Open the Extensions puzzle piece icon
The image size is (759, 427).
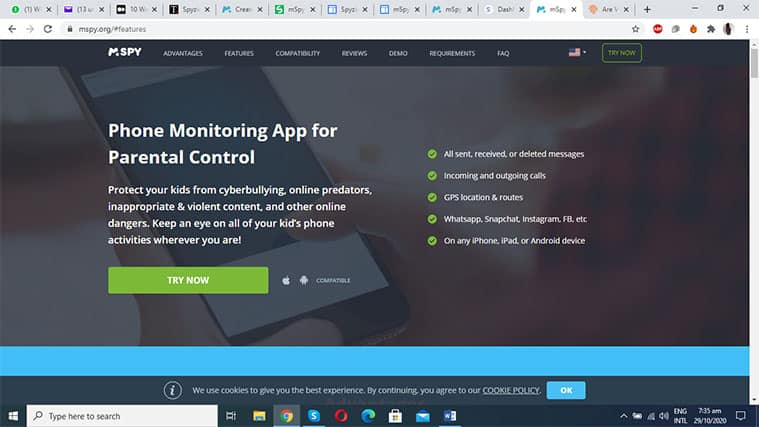point(711,29)
